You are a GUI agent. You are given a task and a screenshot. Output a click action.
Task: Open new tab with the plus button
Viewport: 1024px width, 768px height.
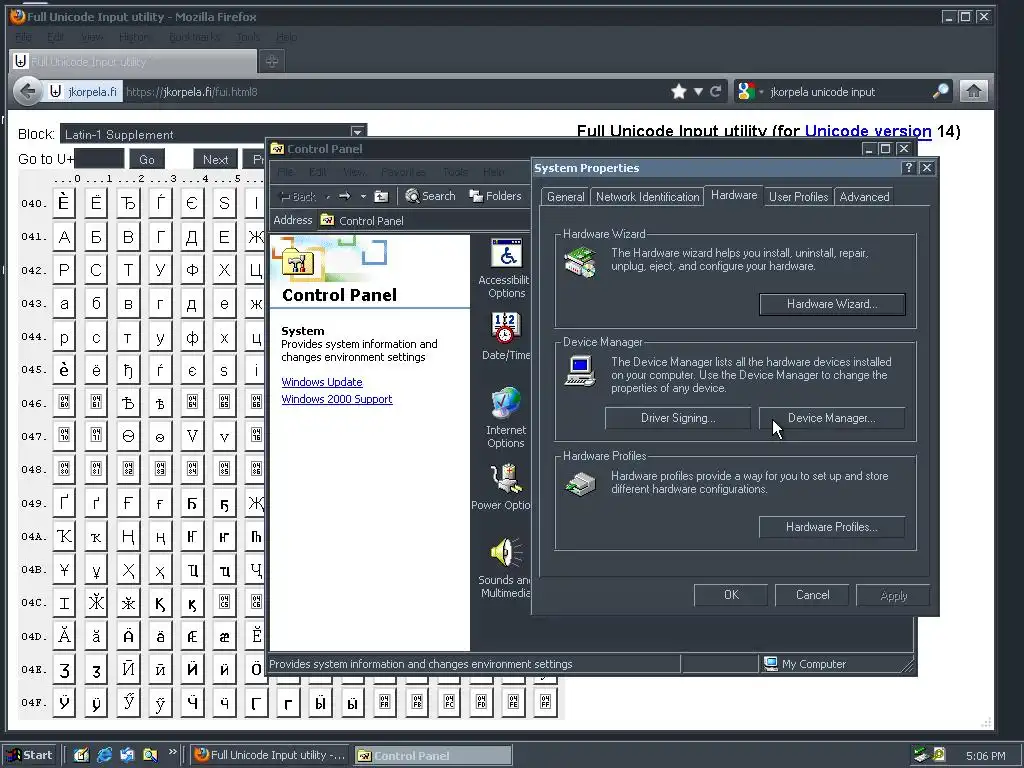pyautogui.click(x=272, y=61)
